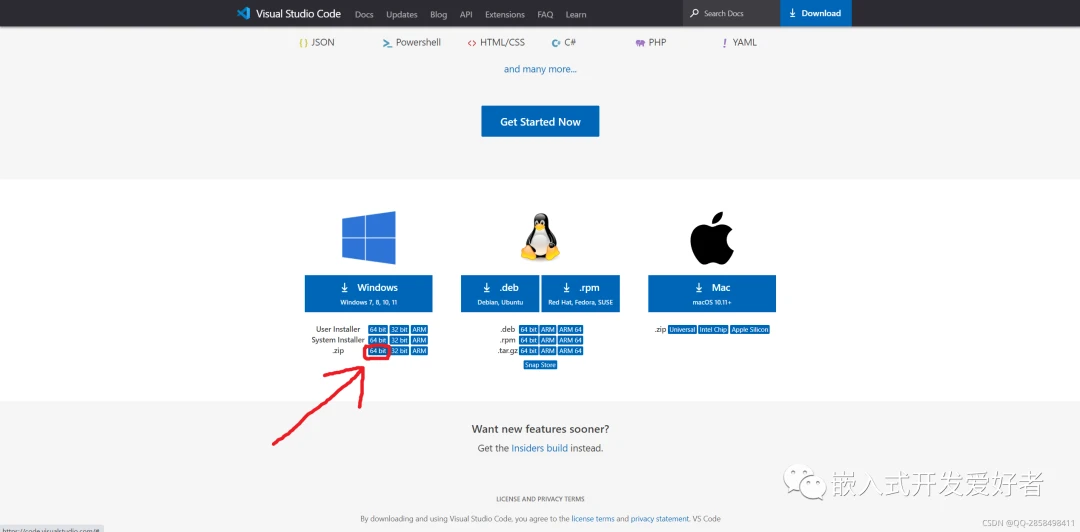Open the API section
The height and width of the screenshot is (532, 1080).
pos(466,14)
